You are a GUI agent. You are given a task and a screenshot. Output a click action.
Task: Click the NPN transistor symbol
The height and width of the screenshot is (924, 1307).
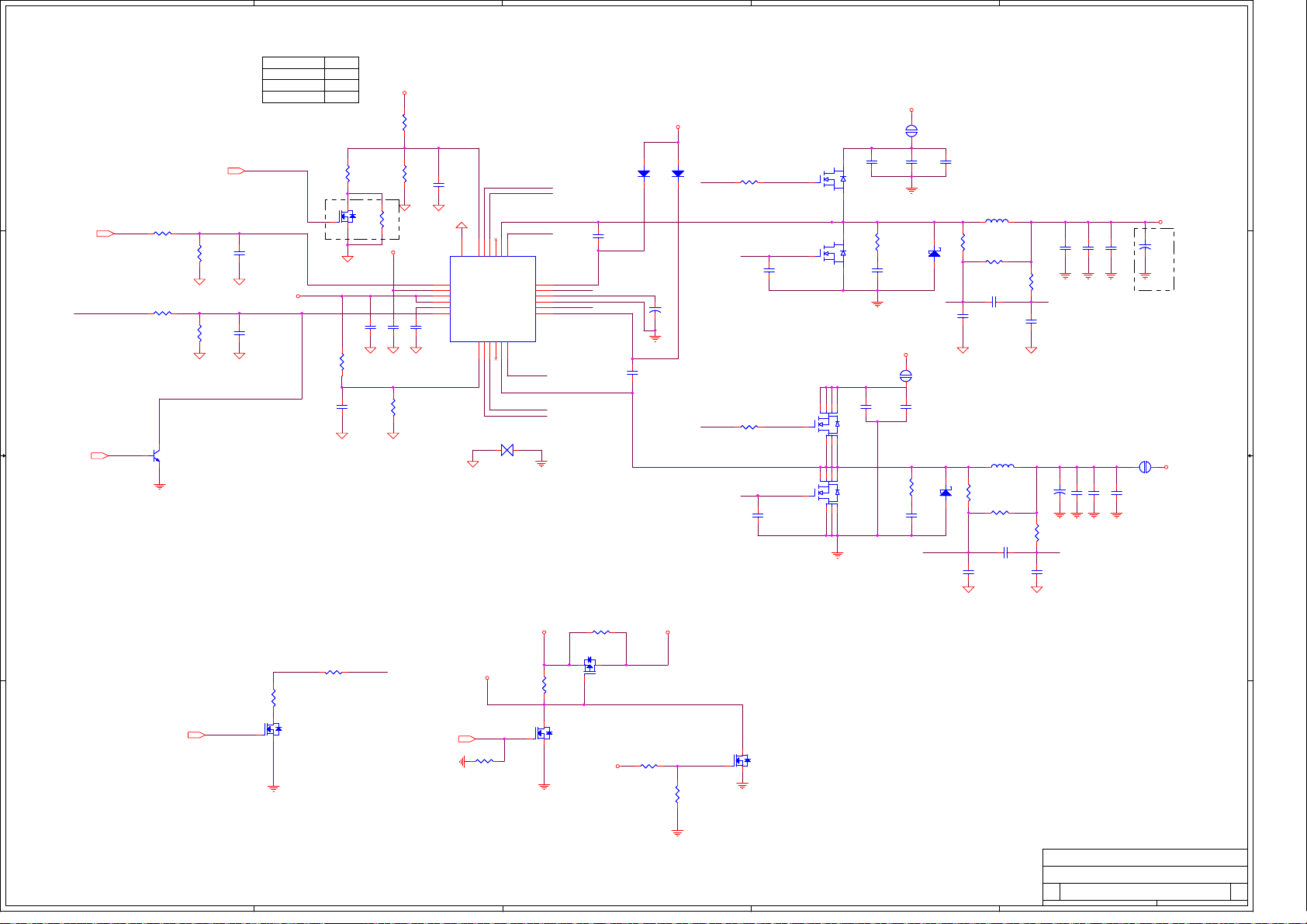[156, 456]
